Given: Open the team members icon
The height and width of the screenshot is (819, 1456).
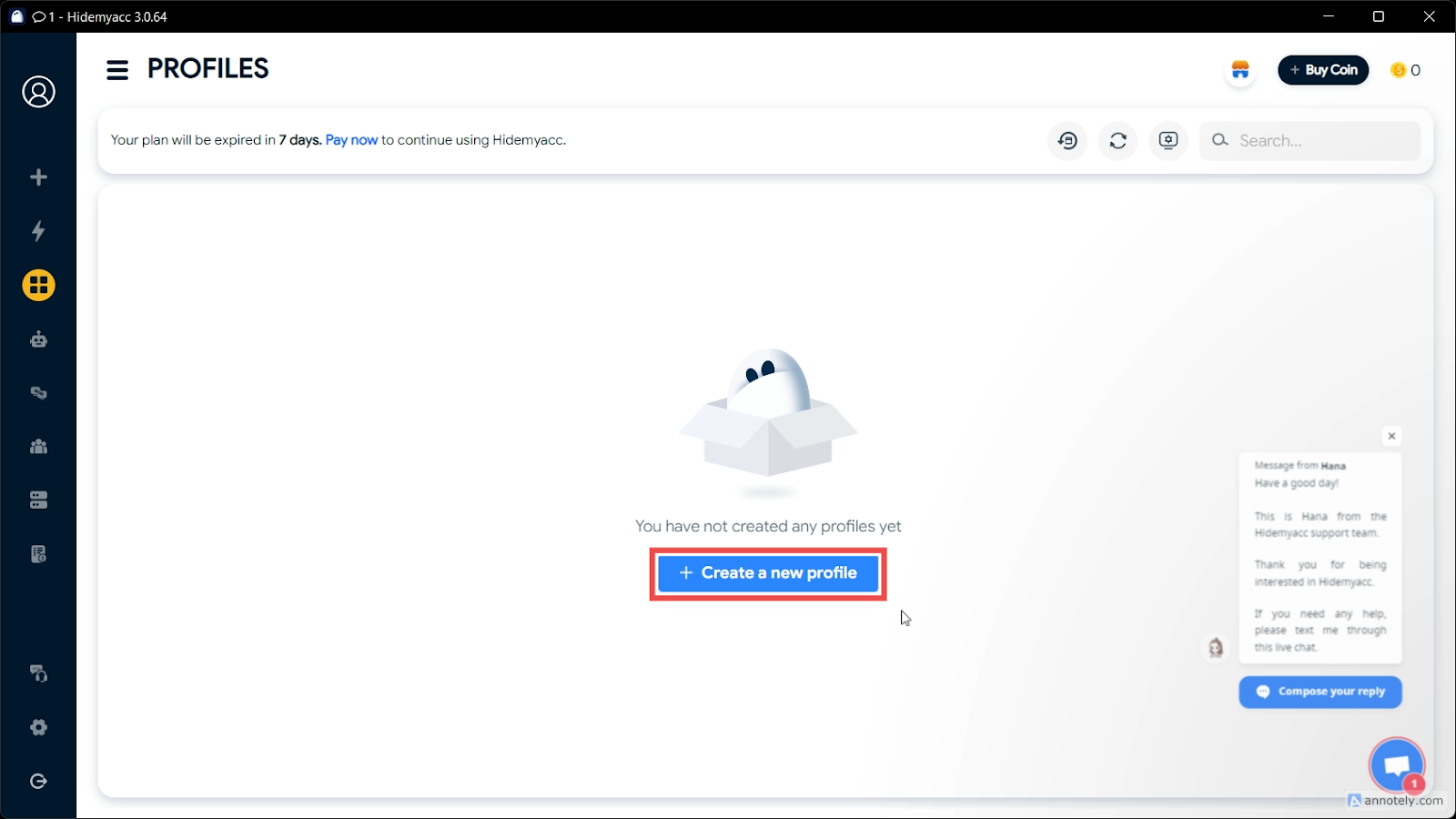Looking at the screenshot, I should coord(38,447).
